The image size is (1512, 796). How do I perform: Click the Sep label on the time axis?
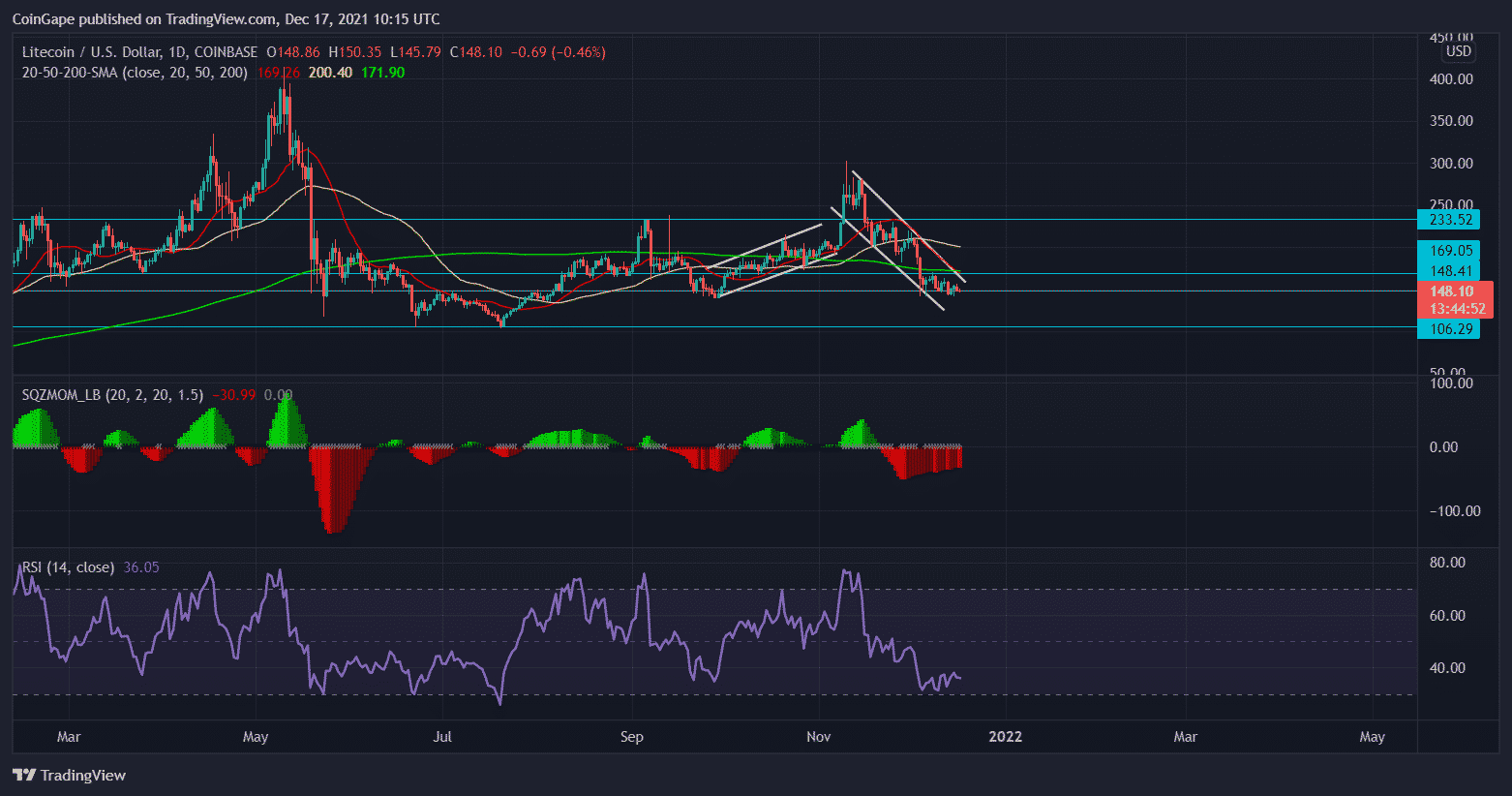tap(631, 737)
